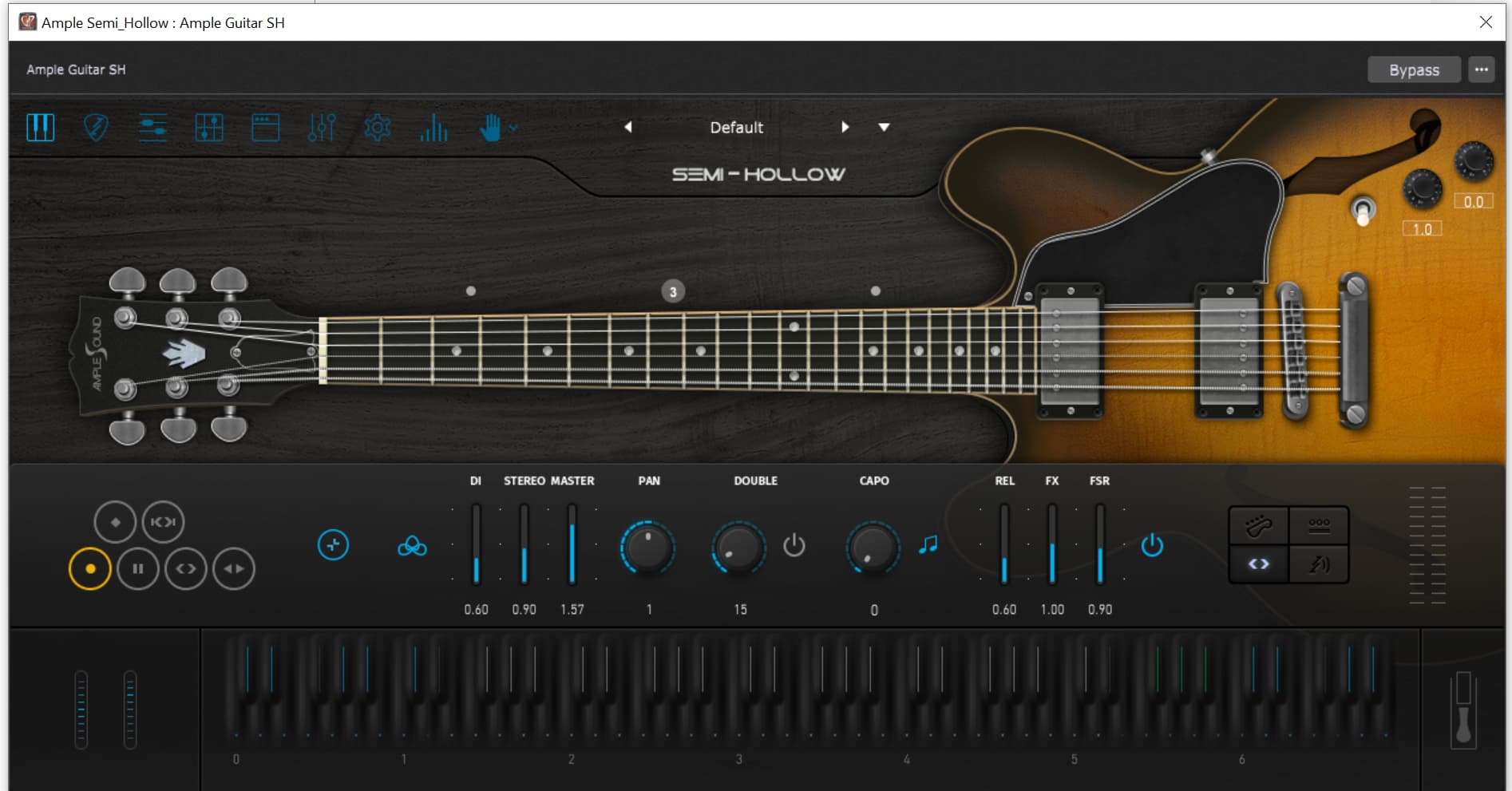Click the Bypass button
This screenshot has width=1512, height=791.
tap(1414, 69)
